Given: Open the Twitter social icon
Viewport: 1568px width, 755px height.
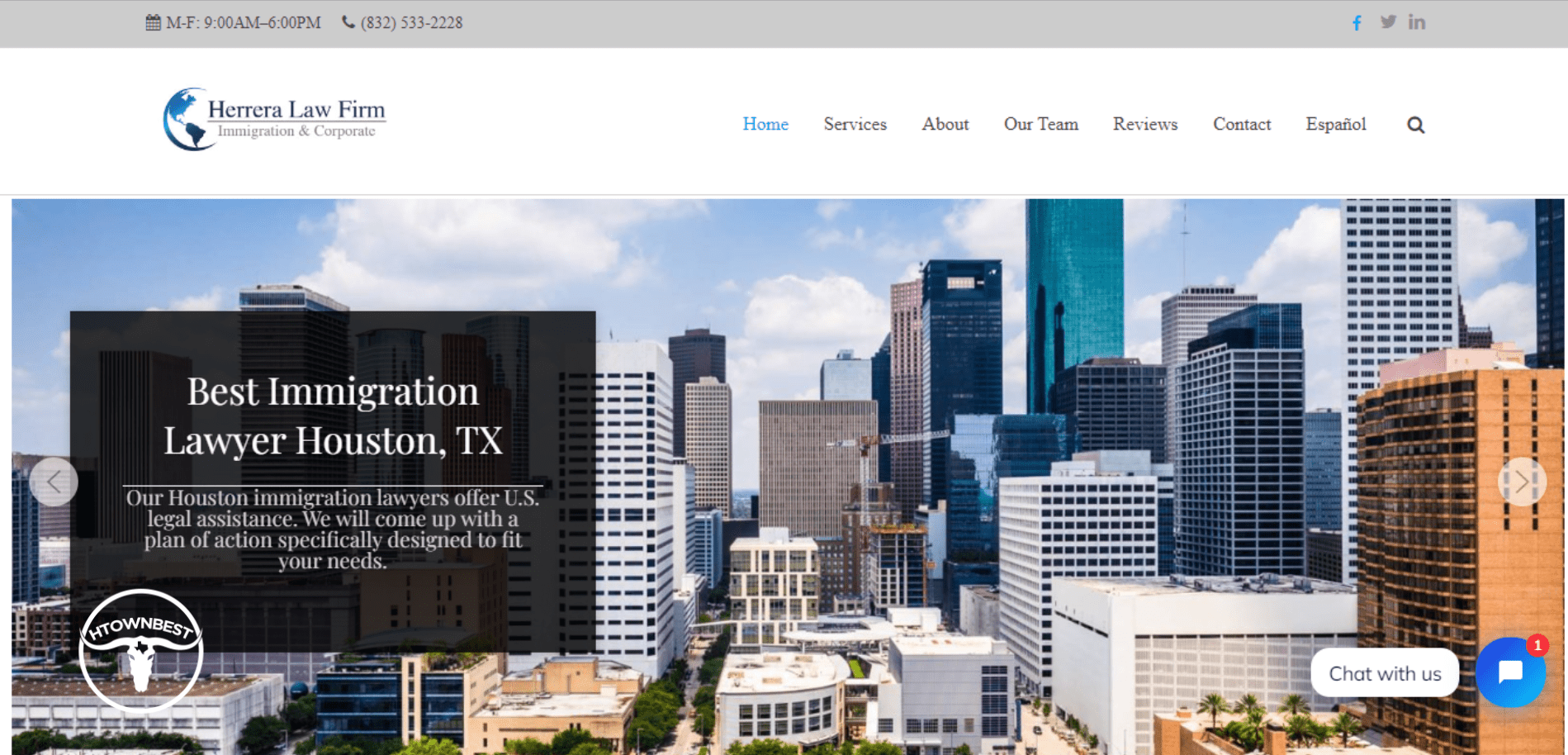Looking at the screenshot, I should click(1388, 22).
